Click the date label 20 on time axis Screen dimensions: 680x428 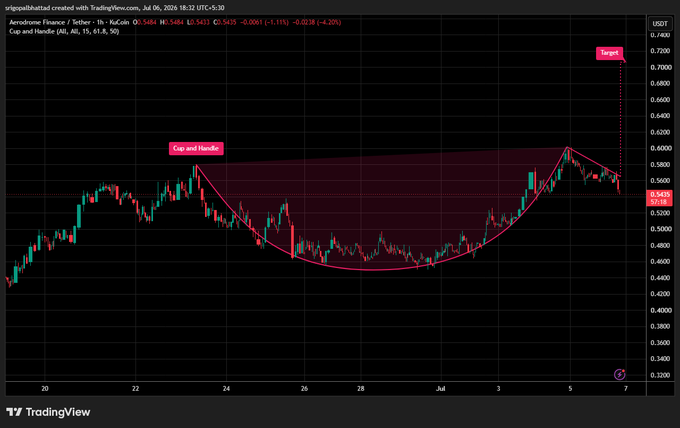coord(45,389)
